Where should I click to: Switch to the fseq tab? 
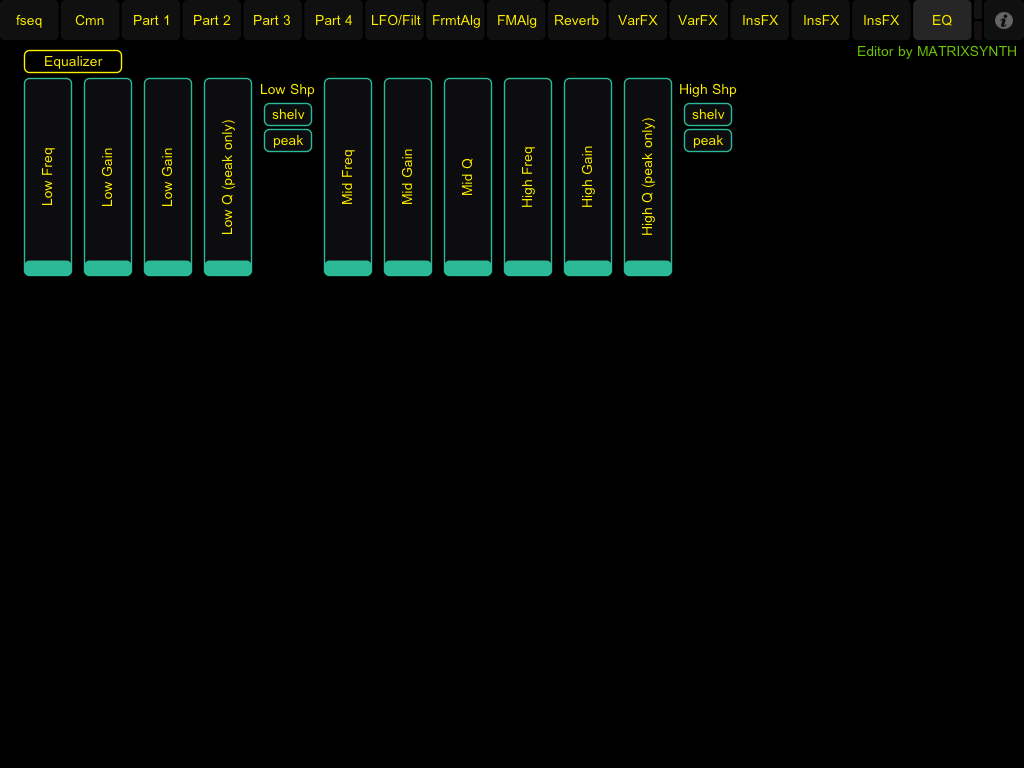tap(29, 20)
